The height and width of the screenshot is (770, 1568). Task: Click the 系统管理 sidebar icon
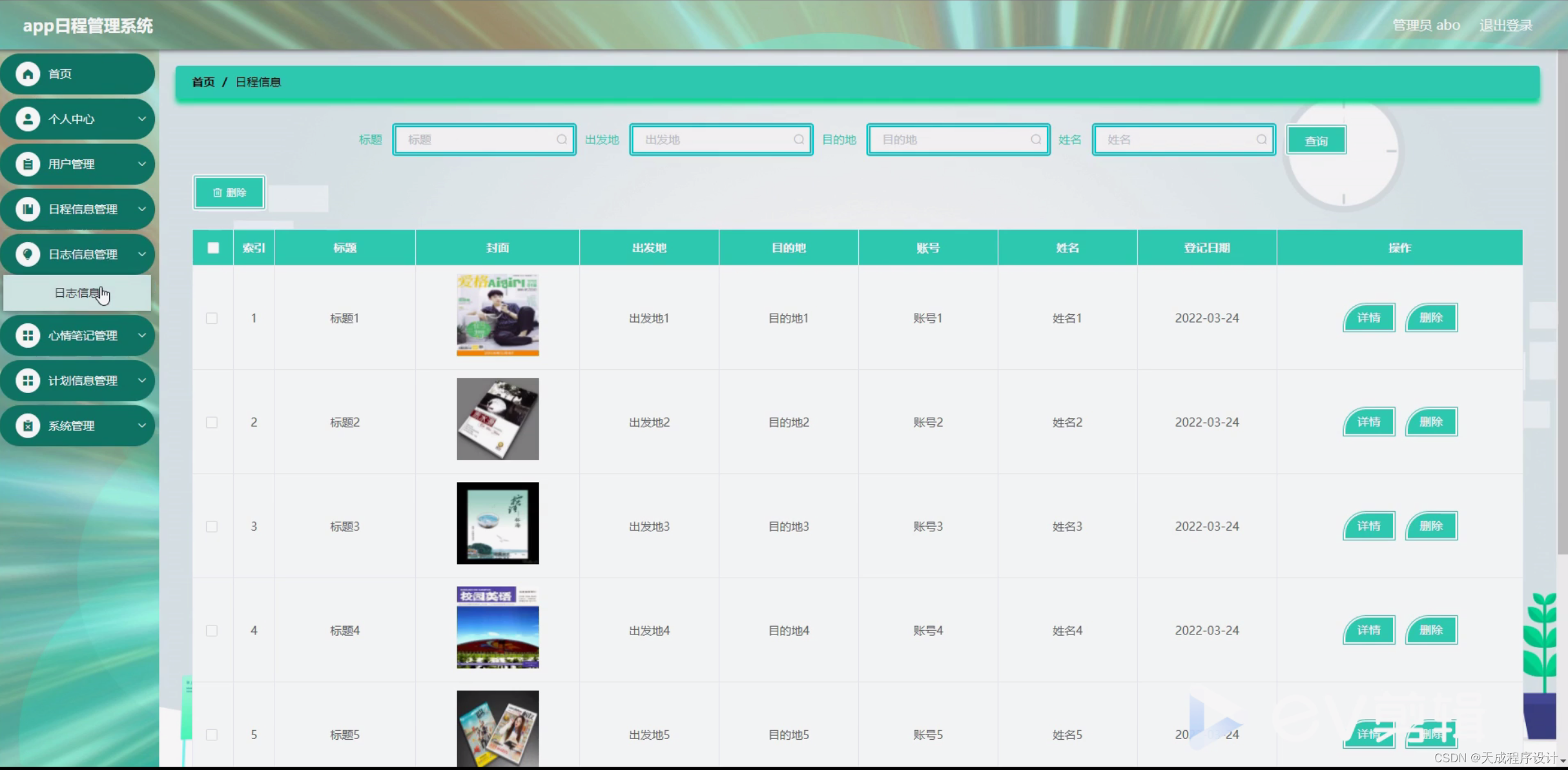[x=28, y=426]
